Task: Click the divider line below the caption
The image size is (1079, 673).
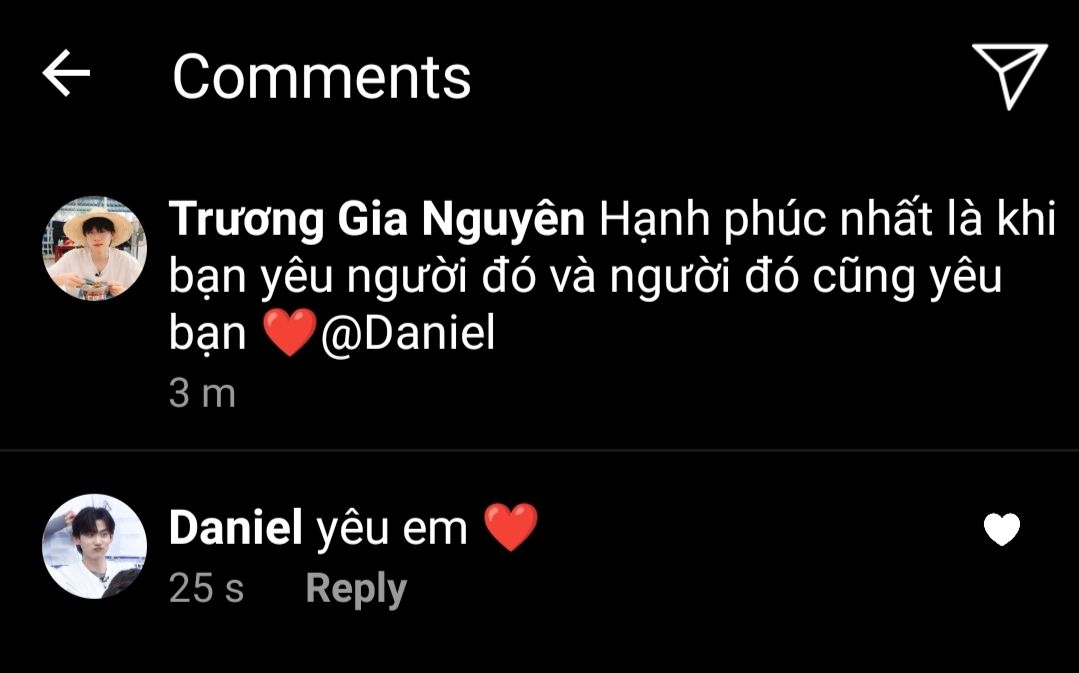Action: point(540,450)
